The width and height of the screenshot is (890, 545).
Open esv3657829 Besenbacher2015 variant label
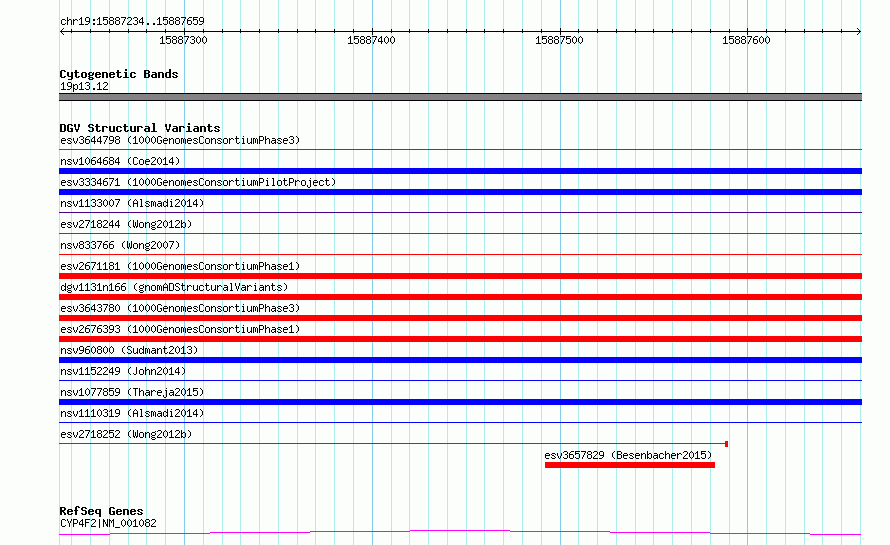628,455
